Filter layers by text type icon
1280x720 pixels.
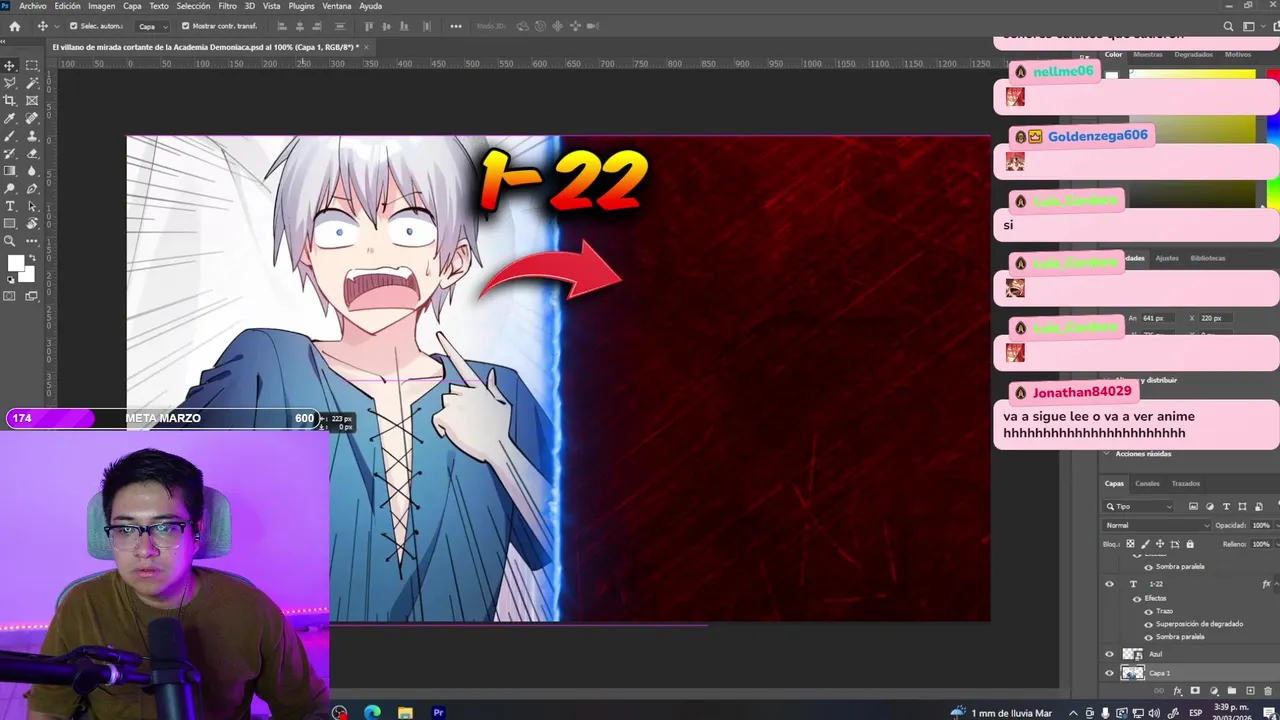coord(1227,507)
